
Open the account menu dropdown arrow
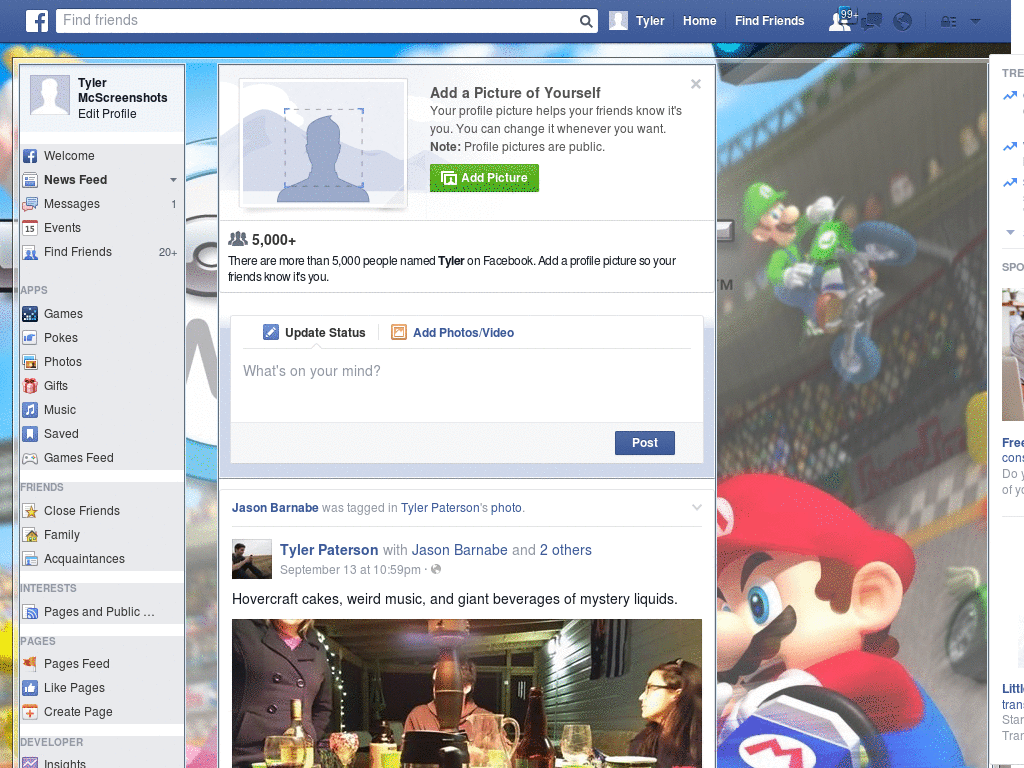975,22
